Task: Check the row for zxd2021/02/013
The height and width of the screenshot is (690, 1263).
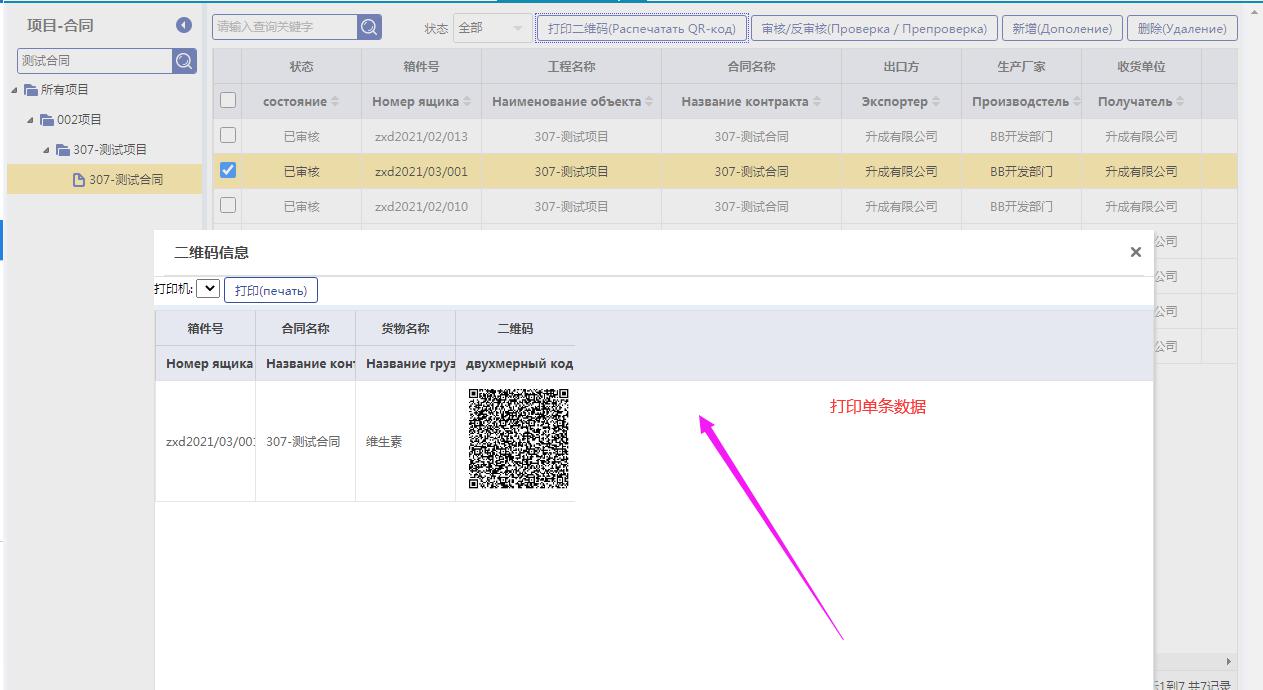Action: point(228,135)
